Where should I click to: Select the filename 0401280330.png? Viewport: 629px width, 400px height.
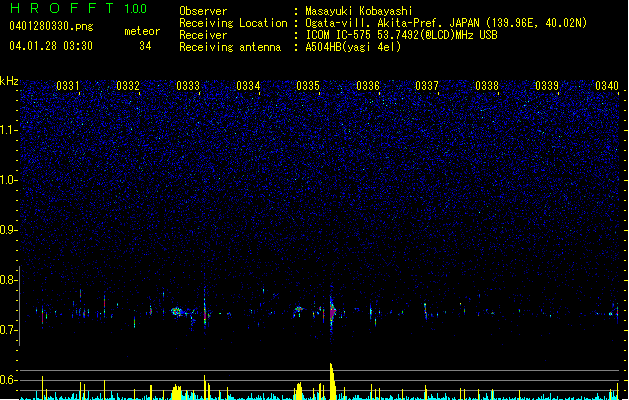(51, 26)
